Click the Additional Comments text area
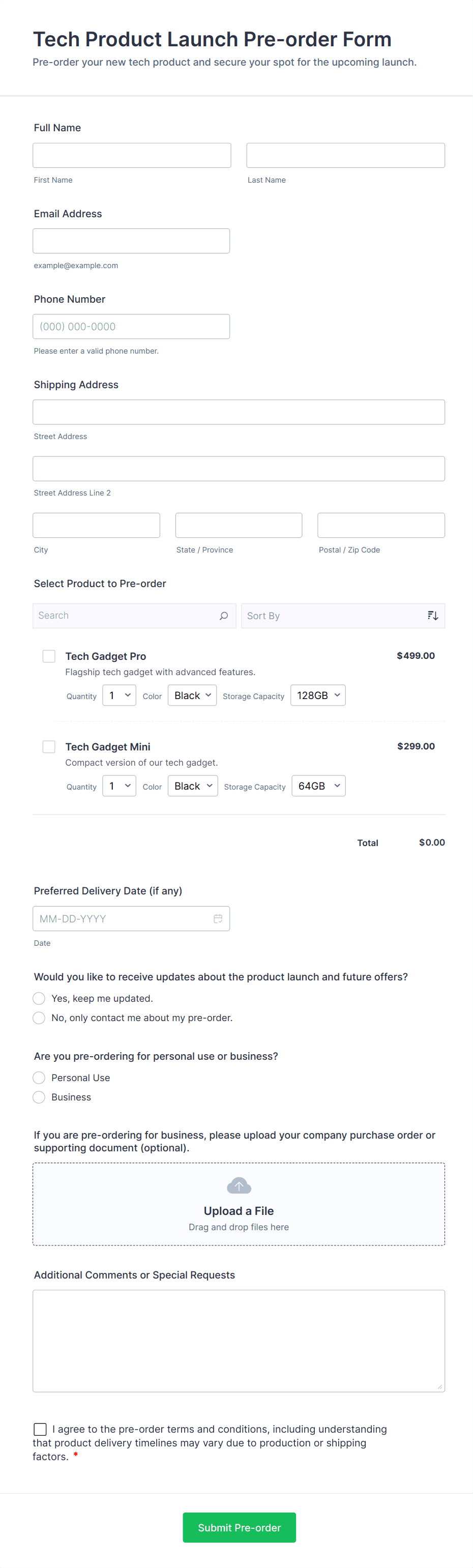 coord(239,1341)
